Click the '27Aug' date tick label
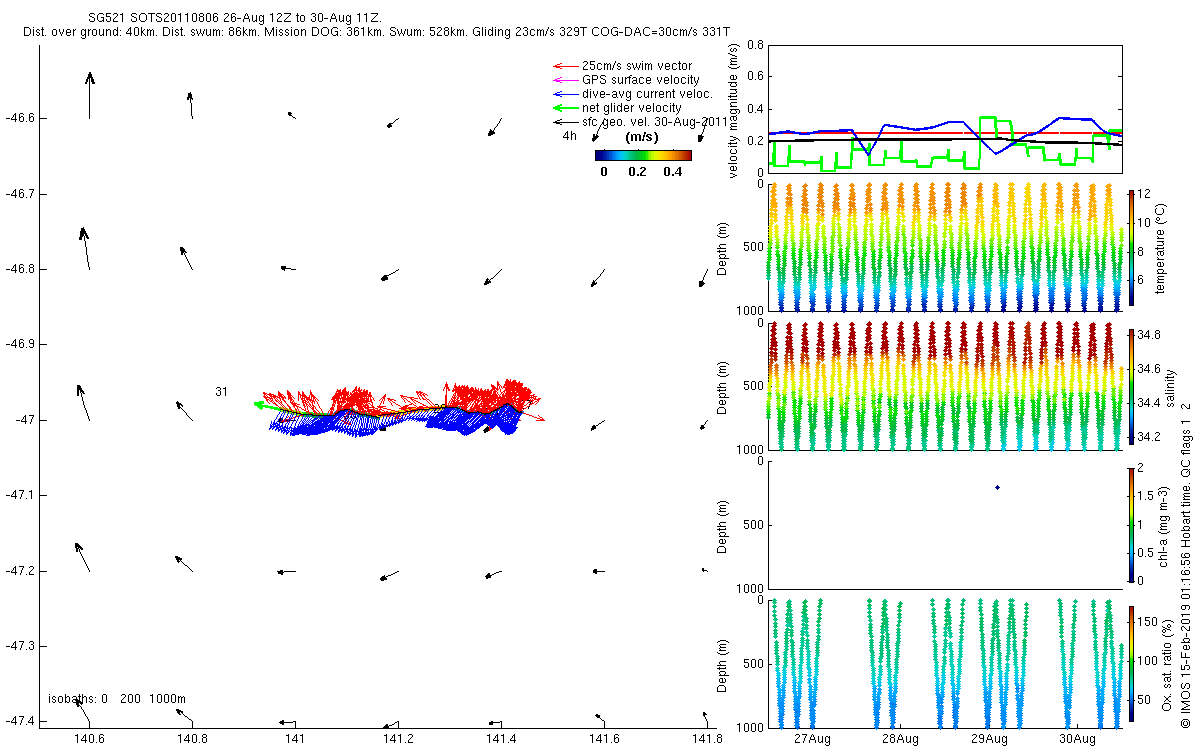 click(x=813, y=739)
